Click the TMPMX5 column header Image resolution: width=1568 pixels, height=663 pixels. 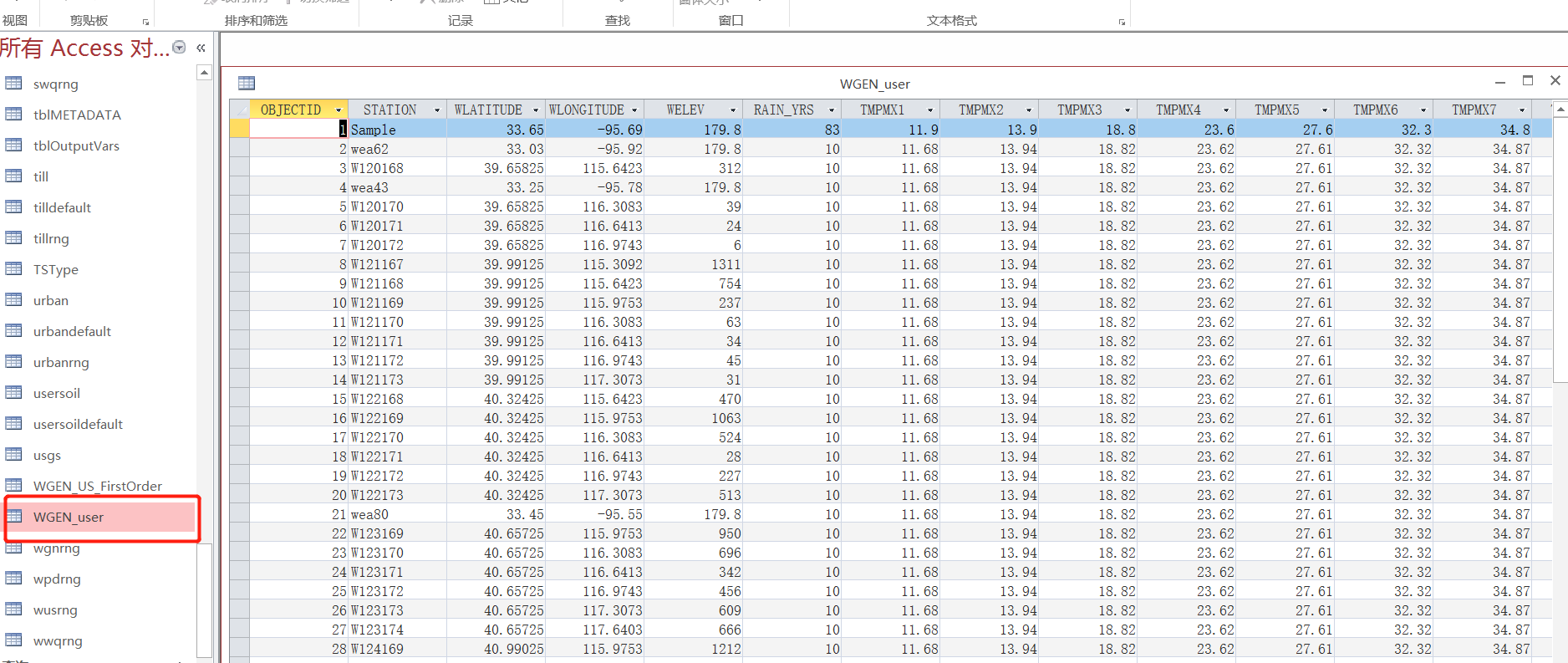pyautogui.click(x=1285, y=110)
